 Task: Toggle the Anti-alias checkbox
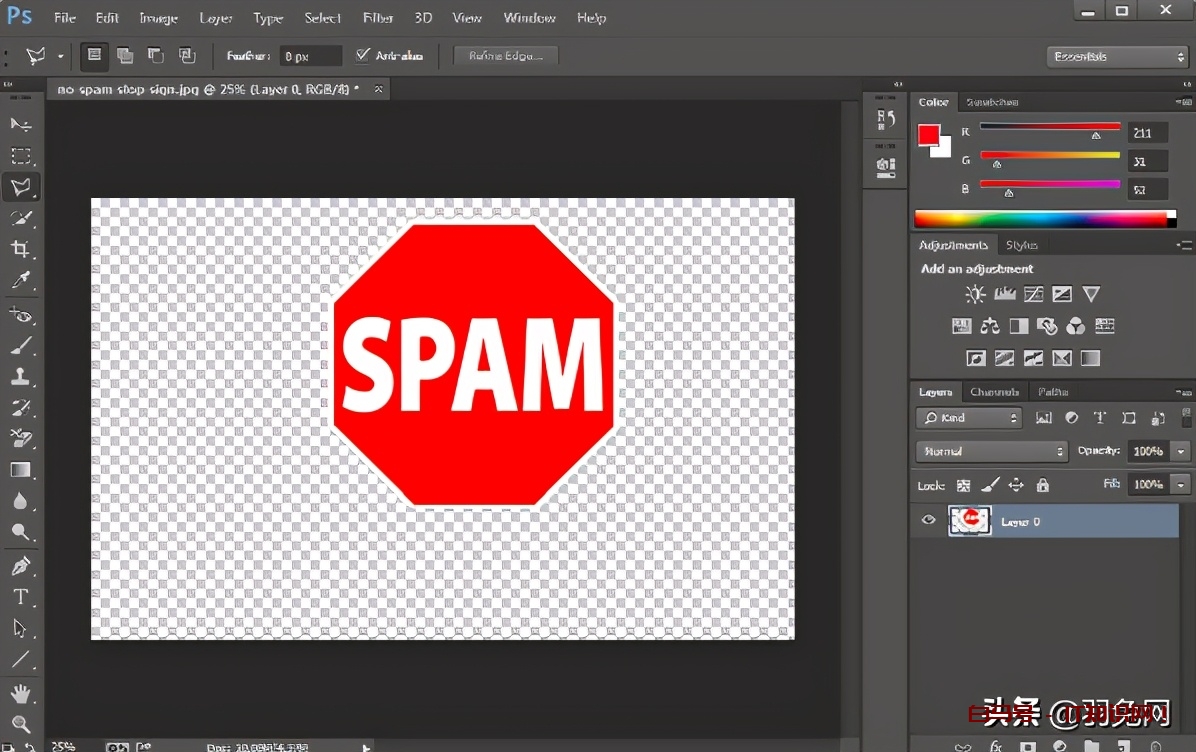pos(363,56)
